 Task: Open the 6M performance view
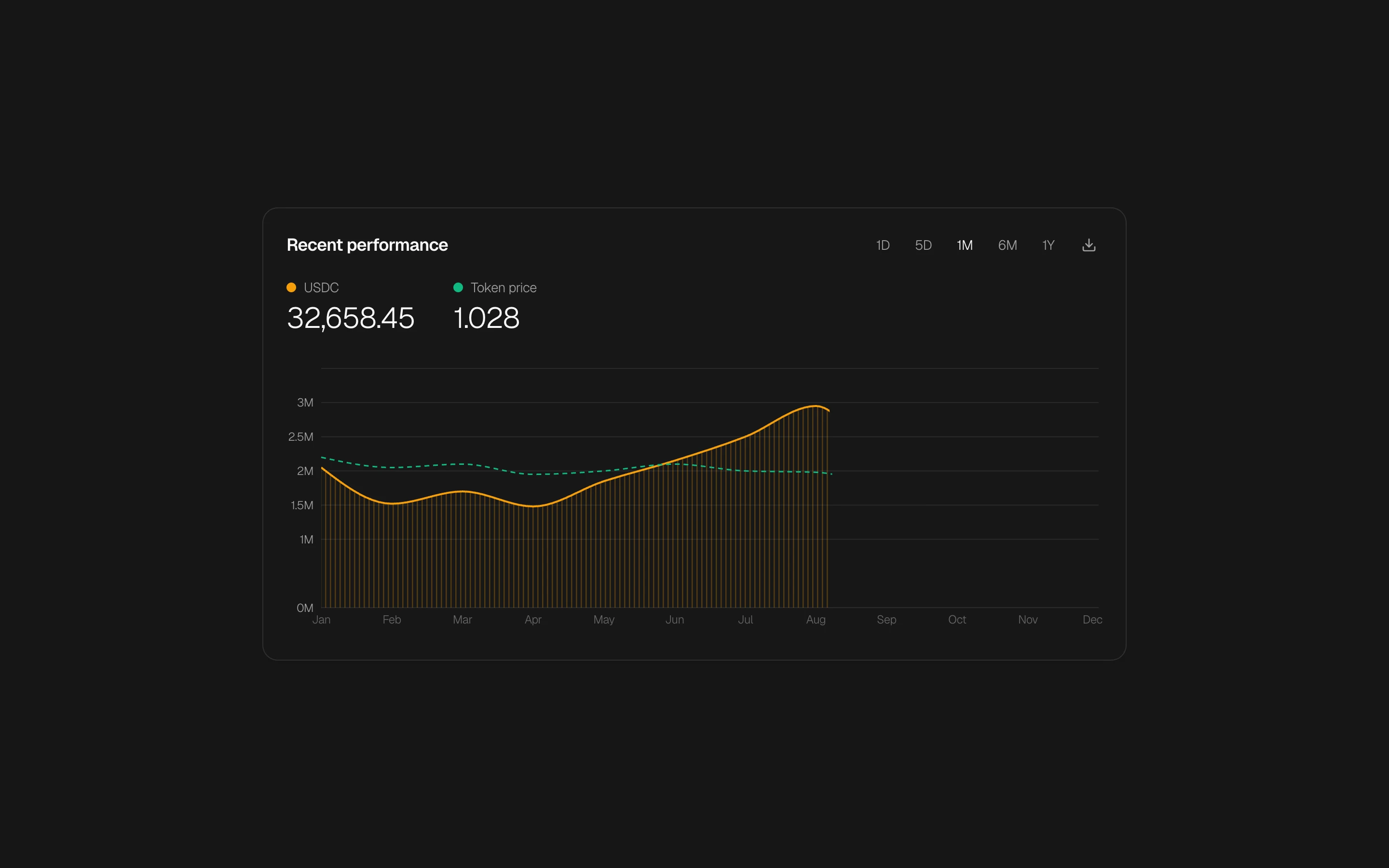click(x=1008, y=244)
